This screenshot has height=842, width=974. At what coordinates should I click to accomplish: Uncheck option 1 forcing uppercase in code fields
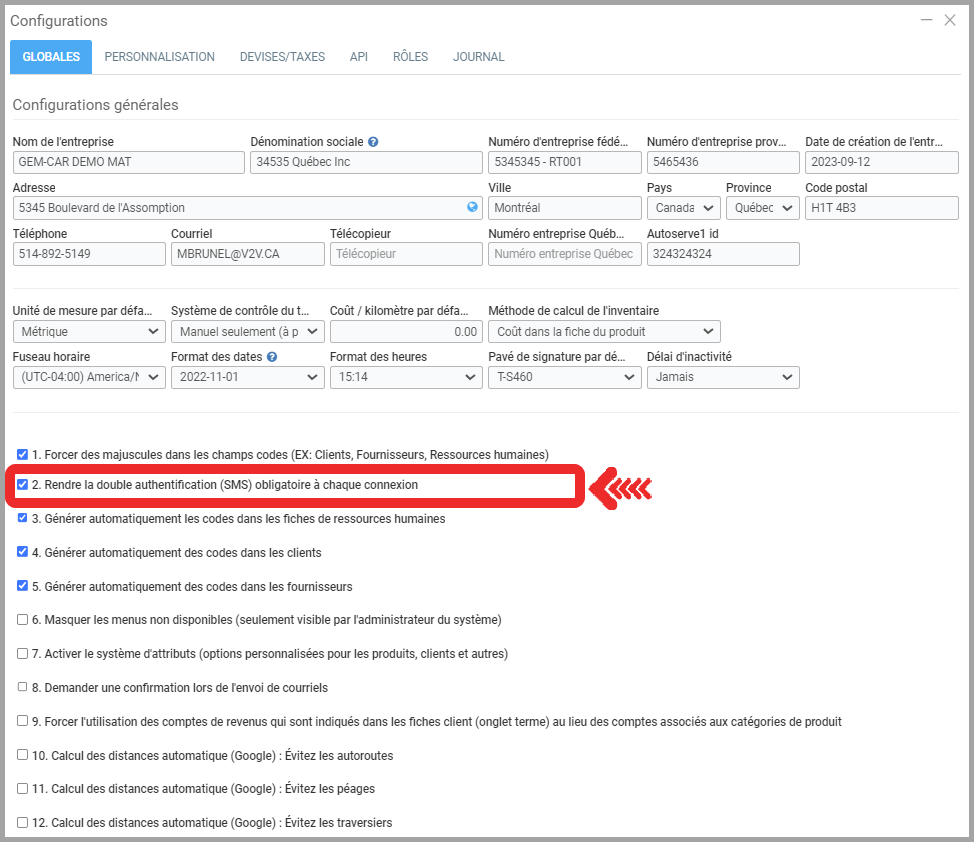click(x=22, y=454)
